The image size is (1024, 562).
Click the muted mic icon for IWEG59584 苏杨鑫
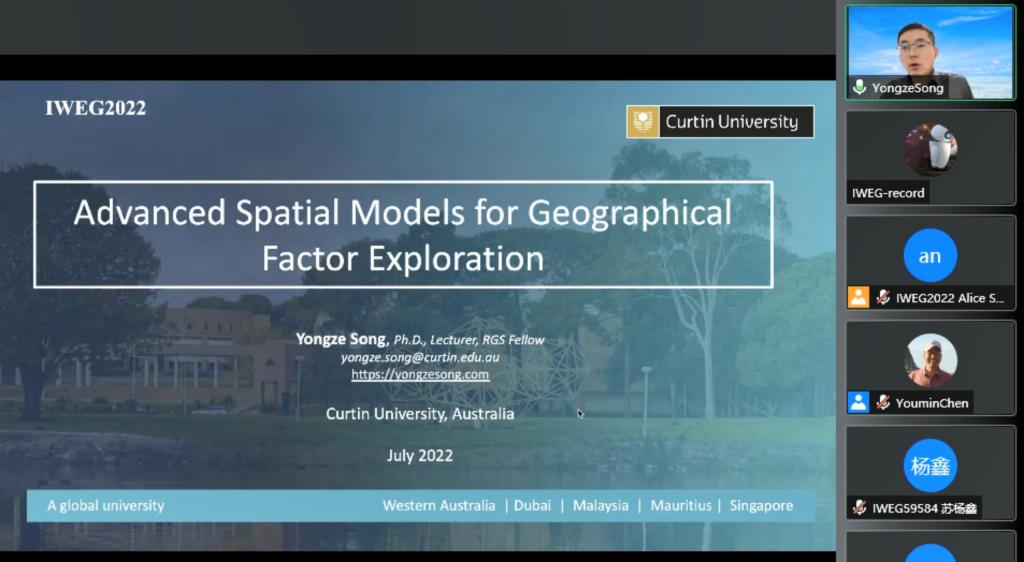859,508
